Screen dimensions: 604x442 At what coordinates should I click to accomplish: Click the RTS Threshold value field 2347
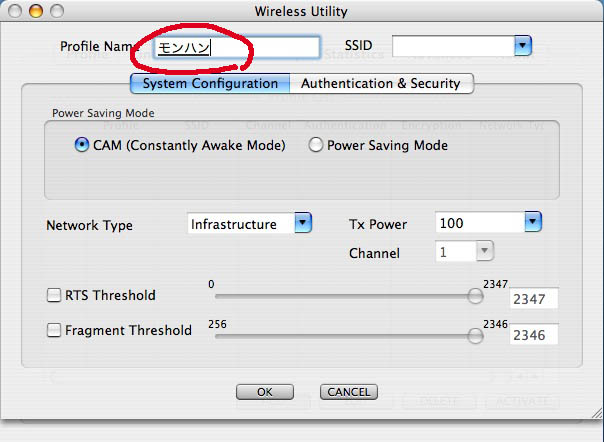(x=533, y=300)
